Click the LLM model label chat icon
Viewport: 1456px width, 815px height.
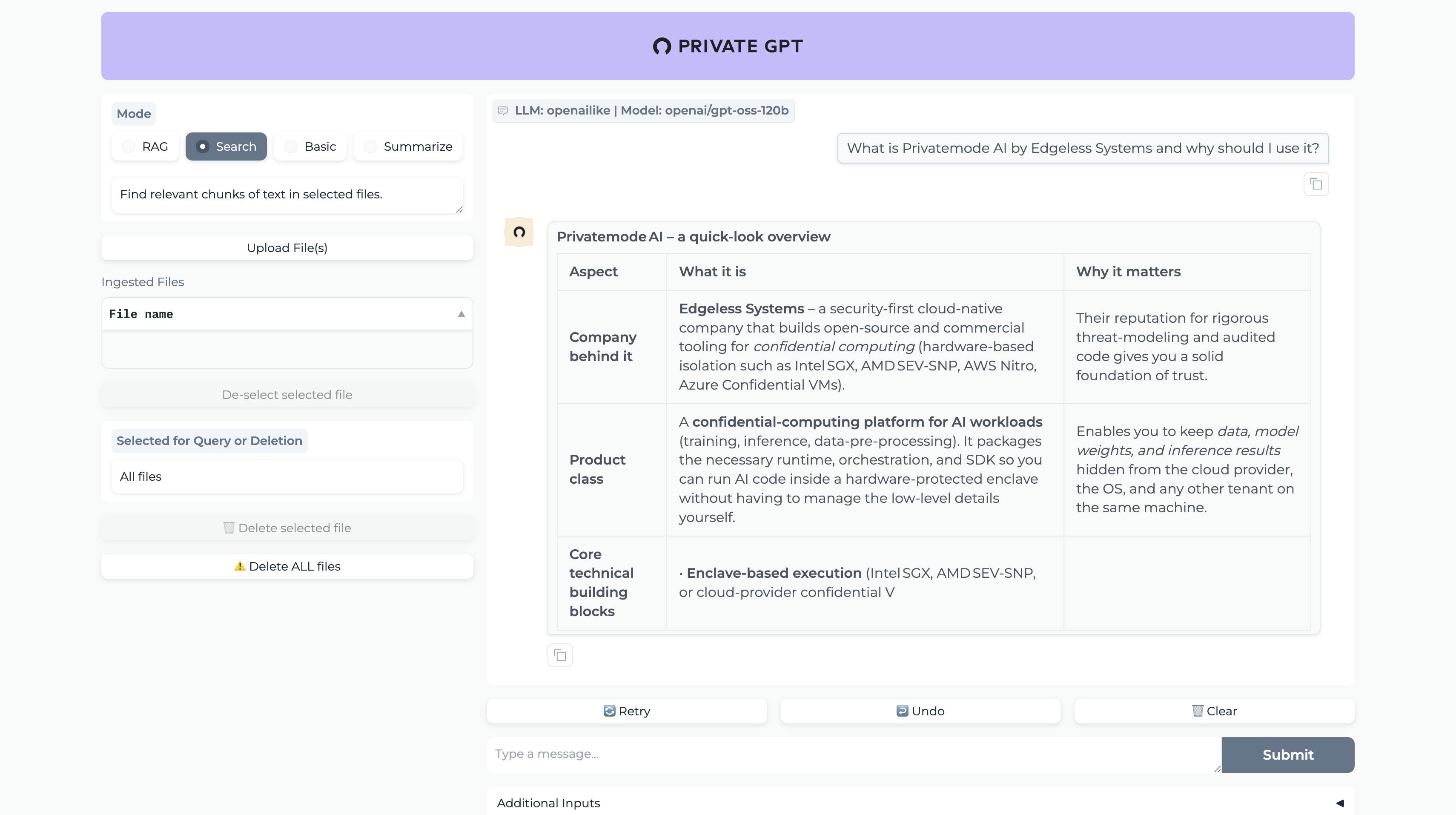(x=502, y=111)
